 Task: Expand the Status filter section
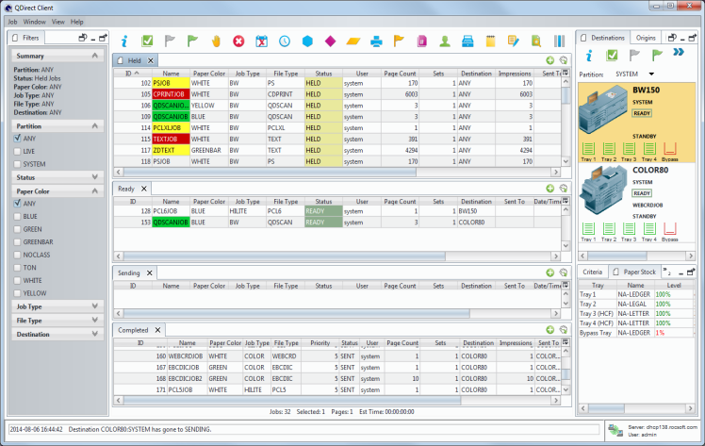pyautogui.click(x=95, y=177)
